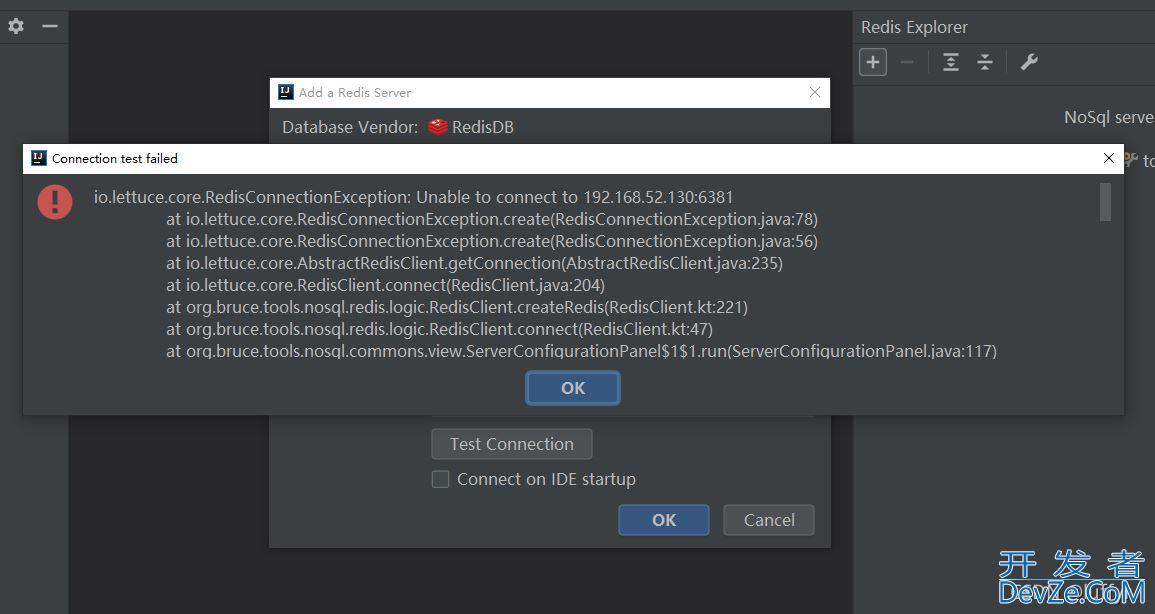
Task: Open the settings gear in the left panel
Action: pos(15,27)
